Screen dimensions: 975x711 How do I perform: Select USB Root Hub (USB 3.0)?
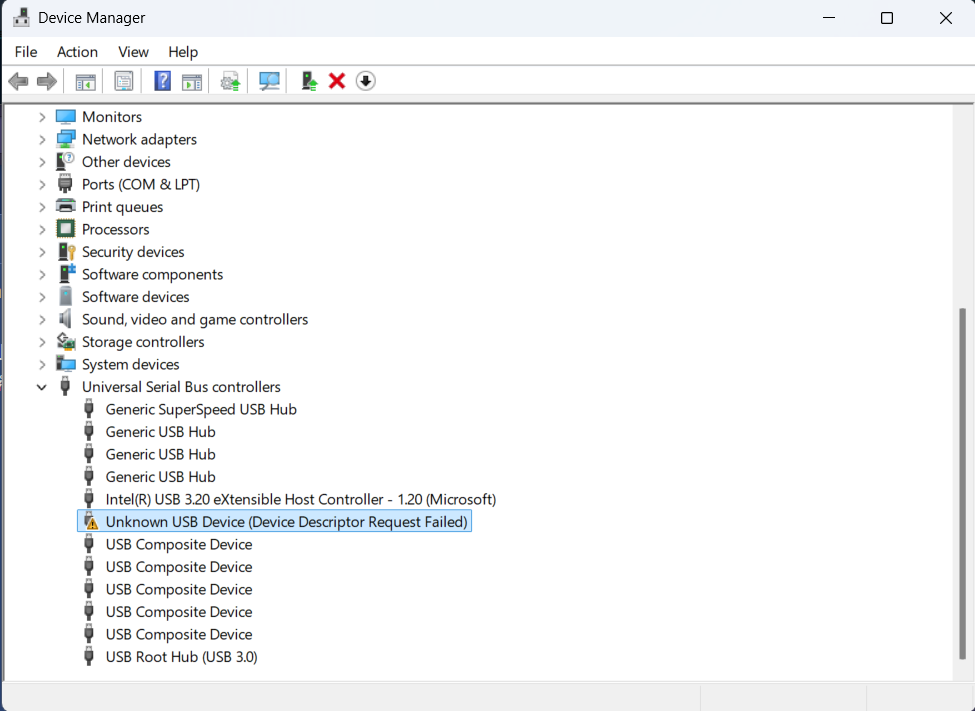point(181,656)
